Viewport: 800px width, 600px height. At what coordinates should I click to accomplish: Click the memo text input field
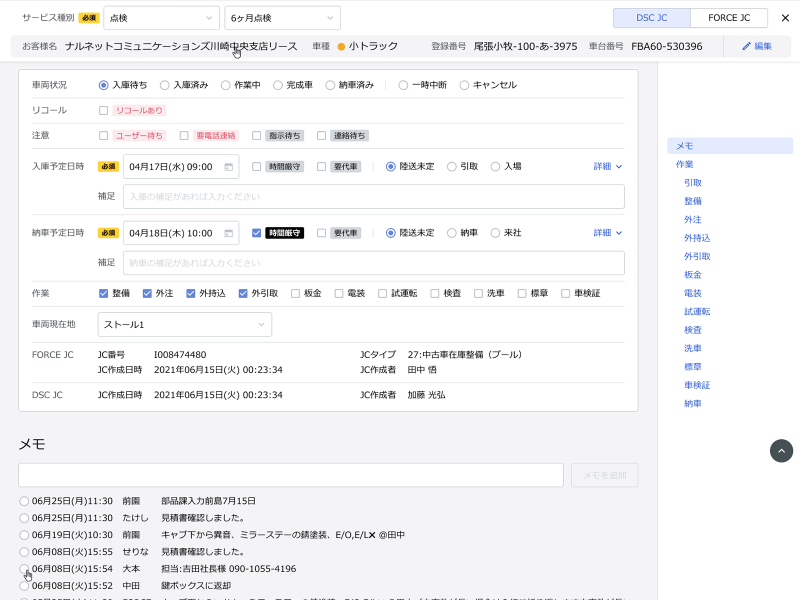click(291, 475)
